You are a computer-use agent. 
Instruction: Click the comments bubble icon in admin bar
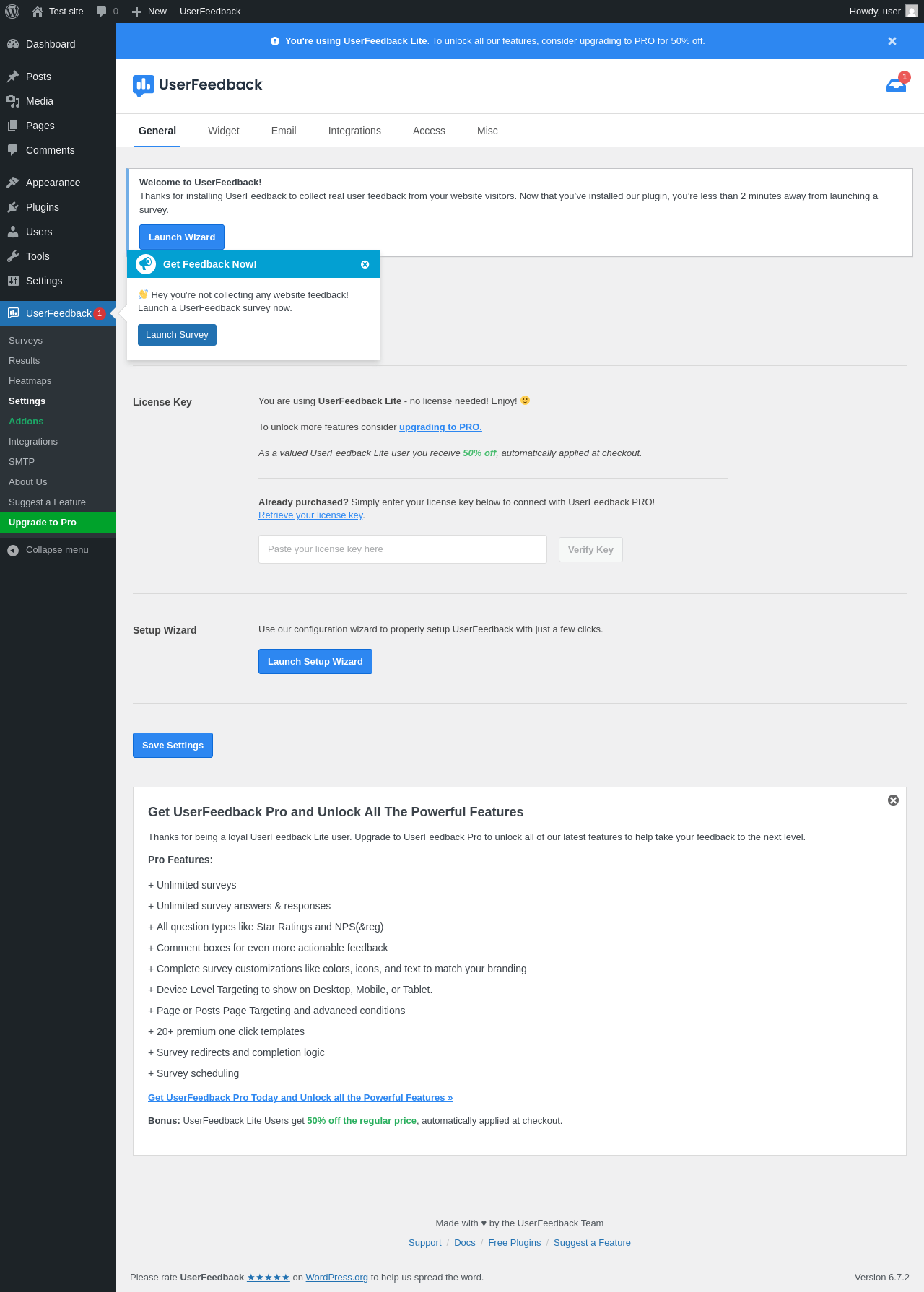(x=102, y=12)
